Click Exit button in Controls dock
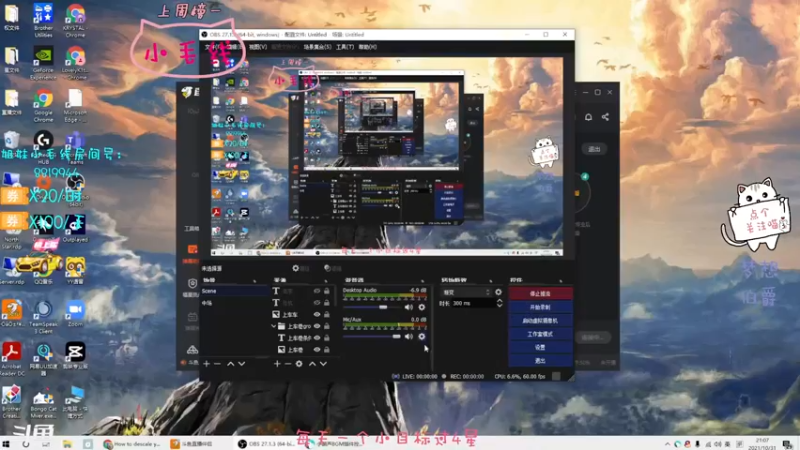This screenshot has width=800, height=450. [540, 360]
